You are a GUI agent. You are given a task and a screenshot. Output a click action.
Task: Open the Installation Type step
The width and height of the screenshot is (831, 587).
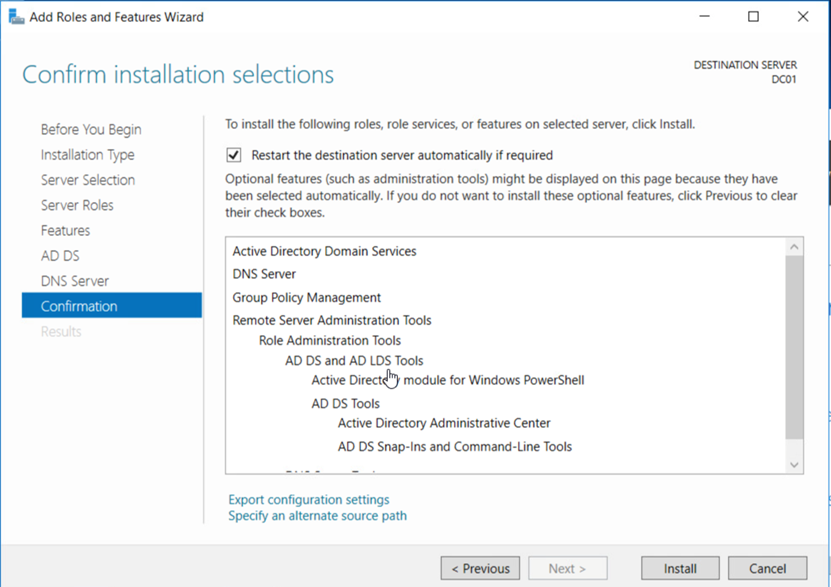(87, 155)
